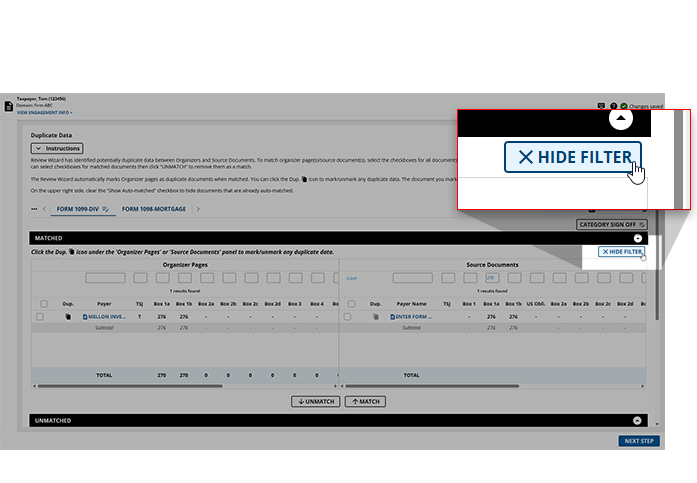Focus the Source Documents TSJ filter field
The image size is (697, 483).
coord(448,278)
